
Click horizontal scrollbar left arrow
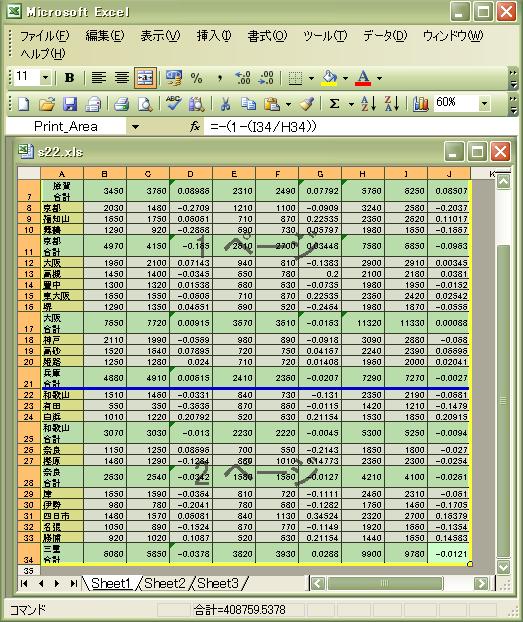click(317, 584)
